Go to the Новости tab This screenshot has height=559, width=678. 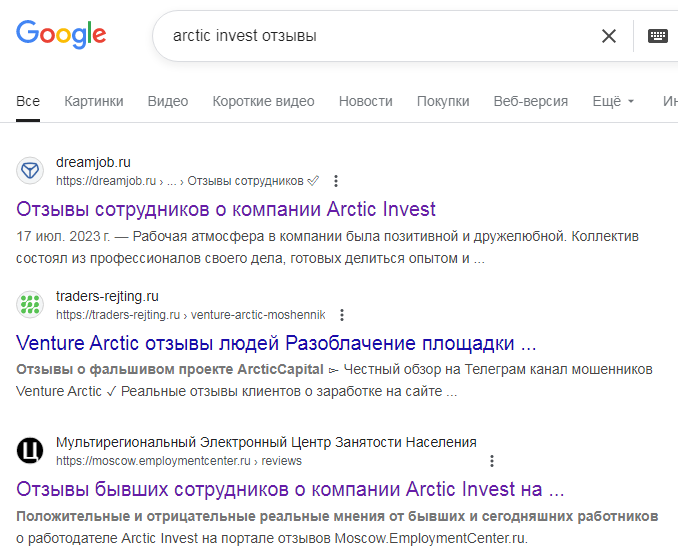coord(366,101)
